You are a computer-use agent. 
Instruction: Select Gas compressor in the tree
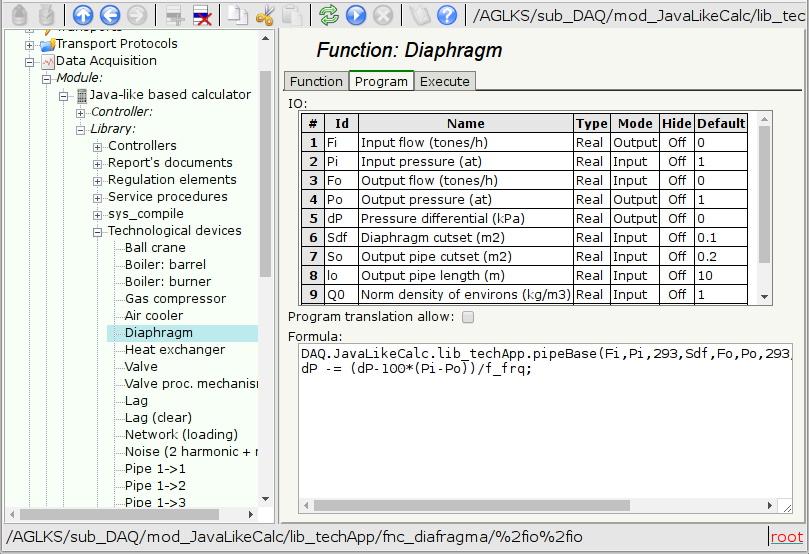(175, 299)
